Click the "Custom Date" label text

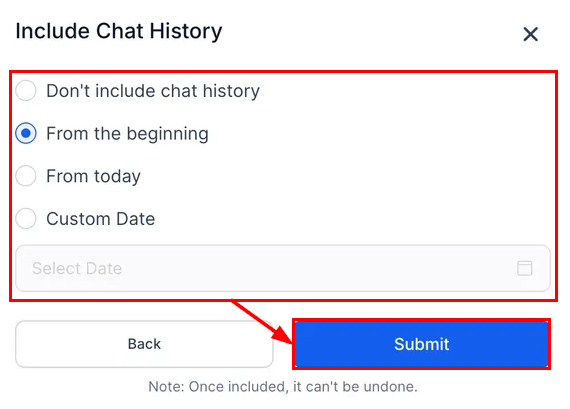point(101,219)
